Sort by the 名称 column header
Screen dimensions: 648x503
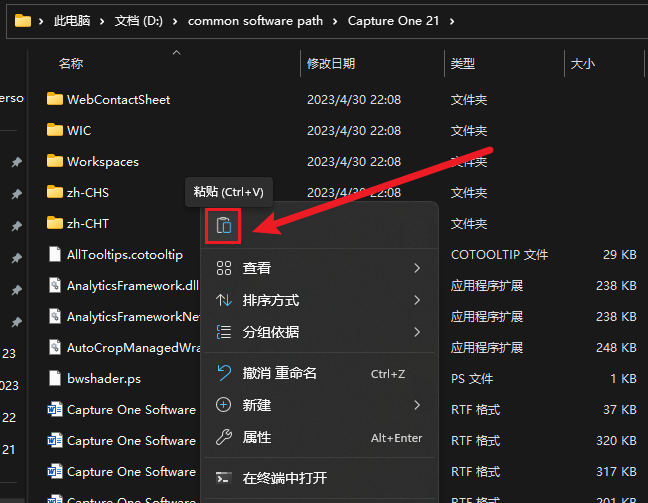pos(71,64)
